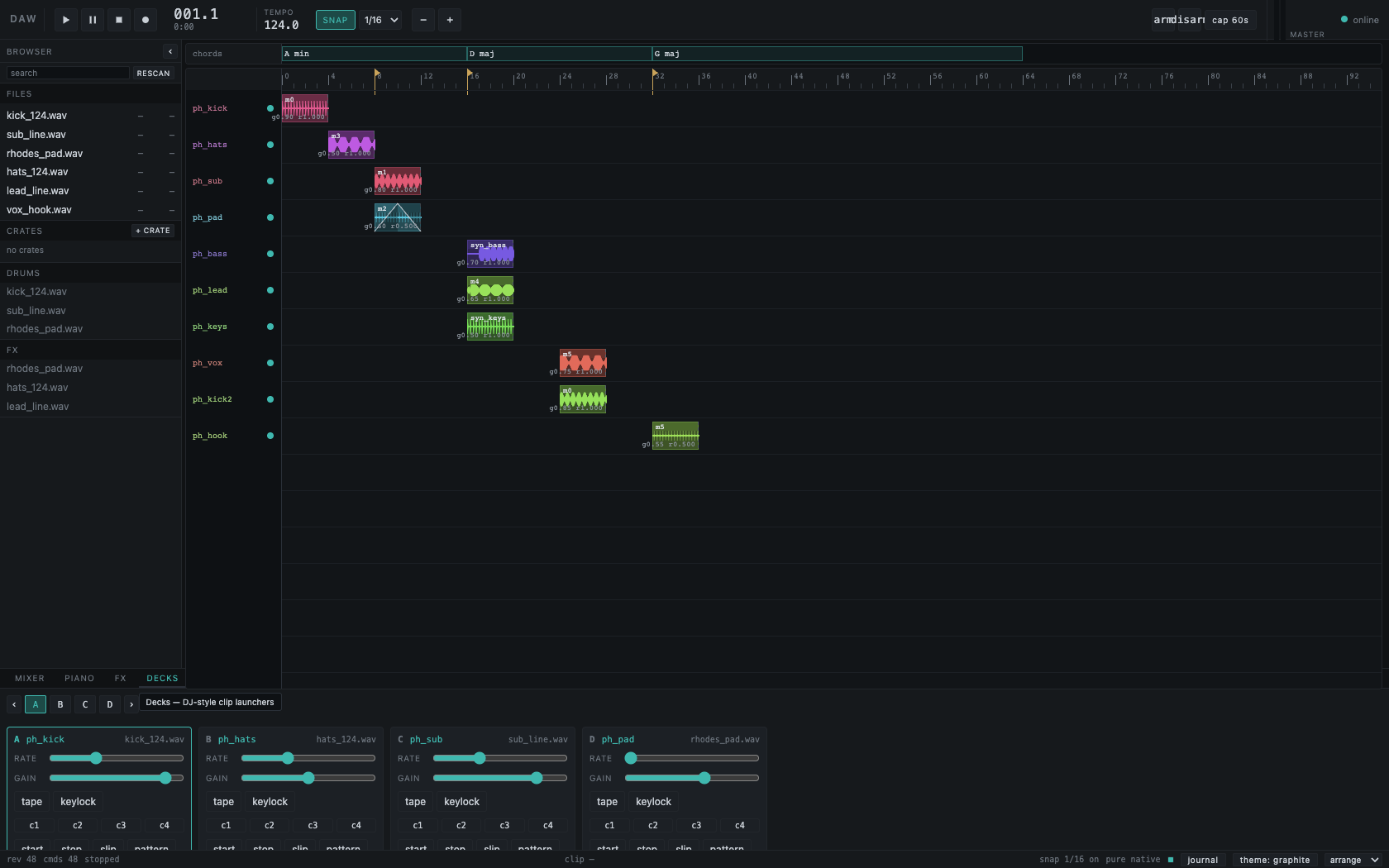Open the journal in status bar
1389x868 pixels.
click(x=1203, y=860)
